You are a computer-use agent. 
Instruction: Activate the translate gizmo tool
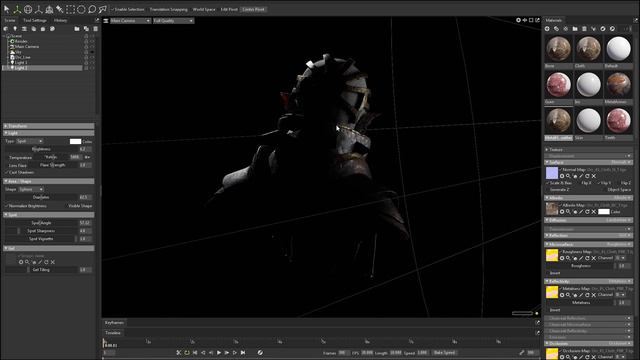point(17,9)
